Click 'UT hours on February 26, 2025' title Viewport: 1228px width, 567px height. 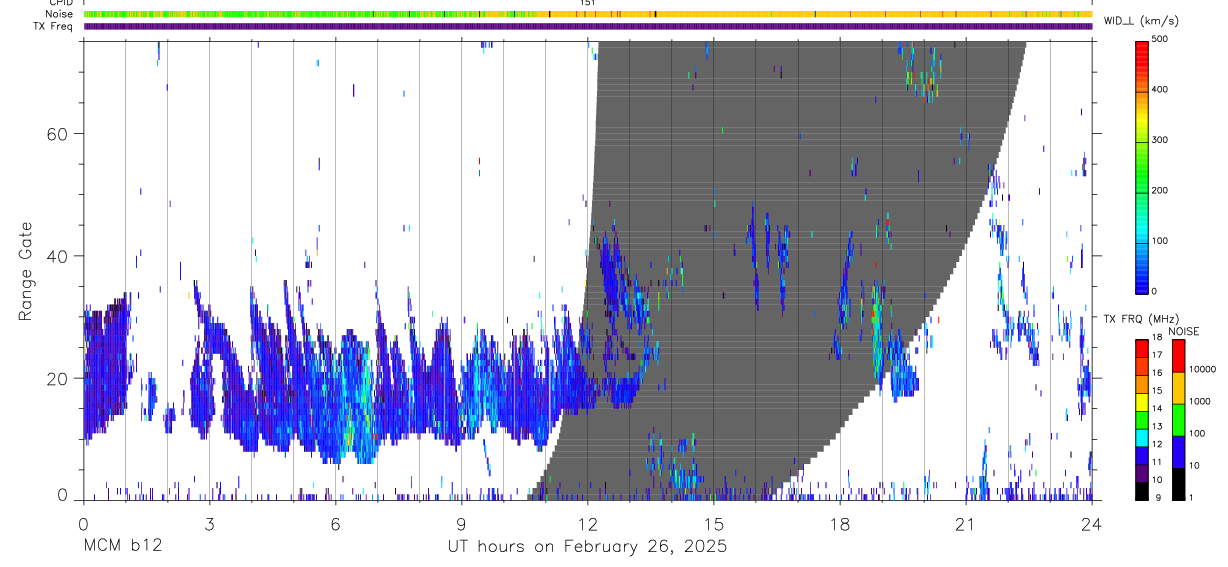tap(588, 547)
